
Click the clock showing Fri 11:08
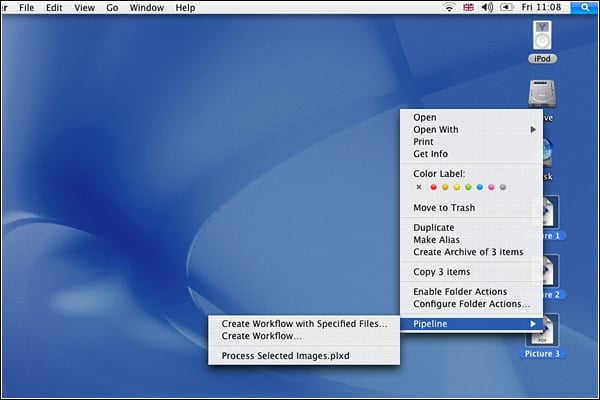pyautogui.click(x=541, y=7)
